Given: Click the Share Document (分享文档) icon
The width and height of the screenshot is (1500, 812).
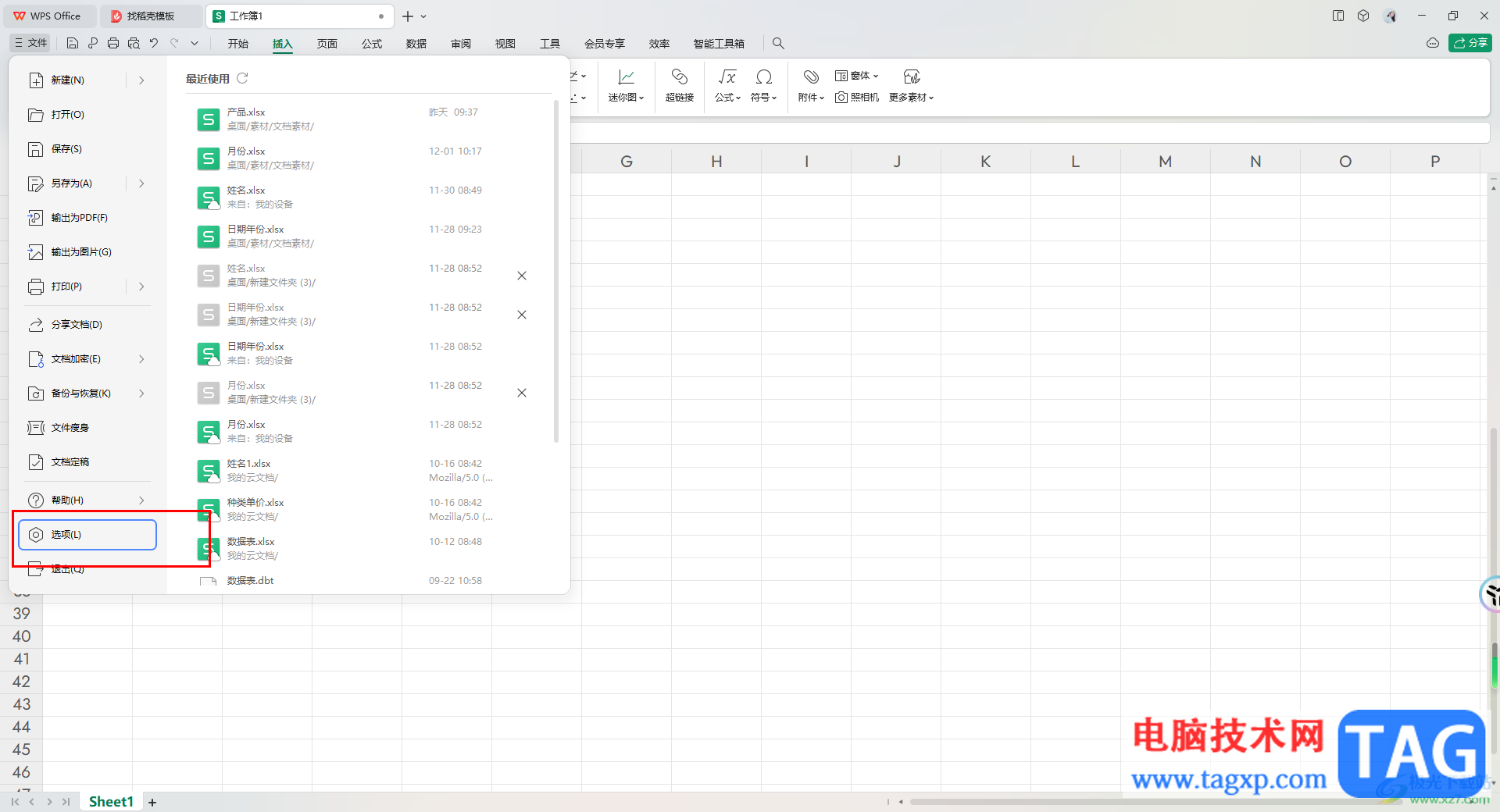Looking at the screenshot, I should (36, 325).
